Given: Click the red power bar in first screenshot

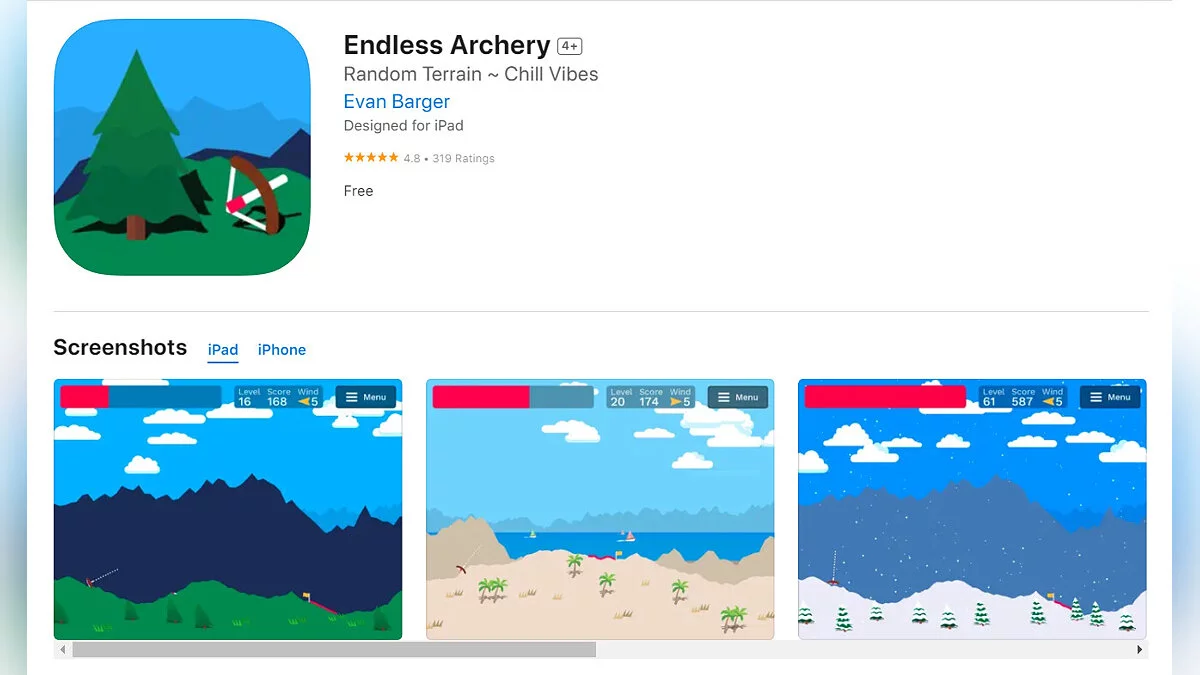Looking at the screenshot, I should (x=84, y=397).
